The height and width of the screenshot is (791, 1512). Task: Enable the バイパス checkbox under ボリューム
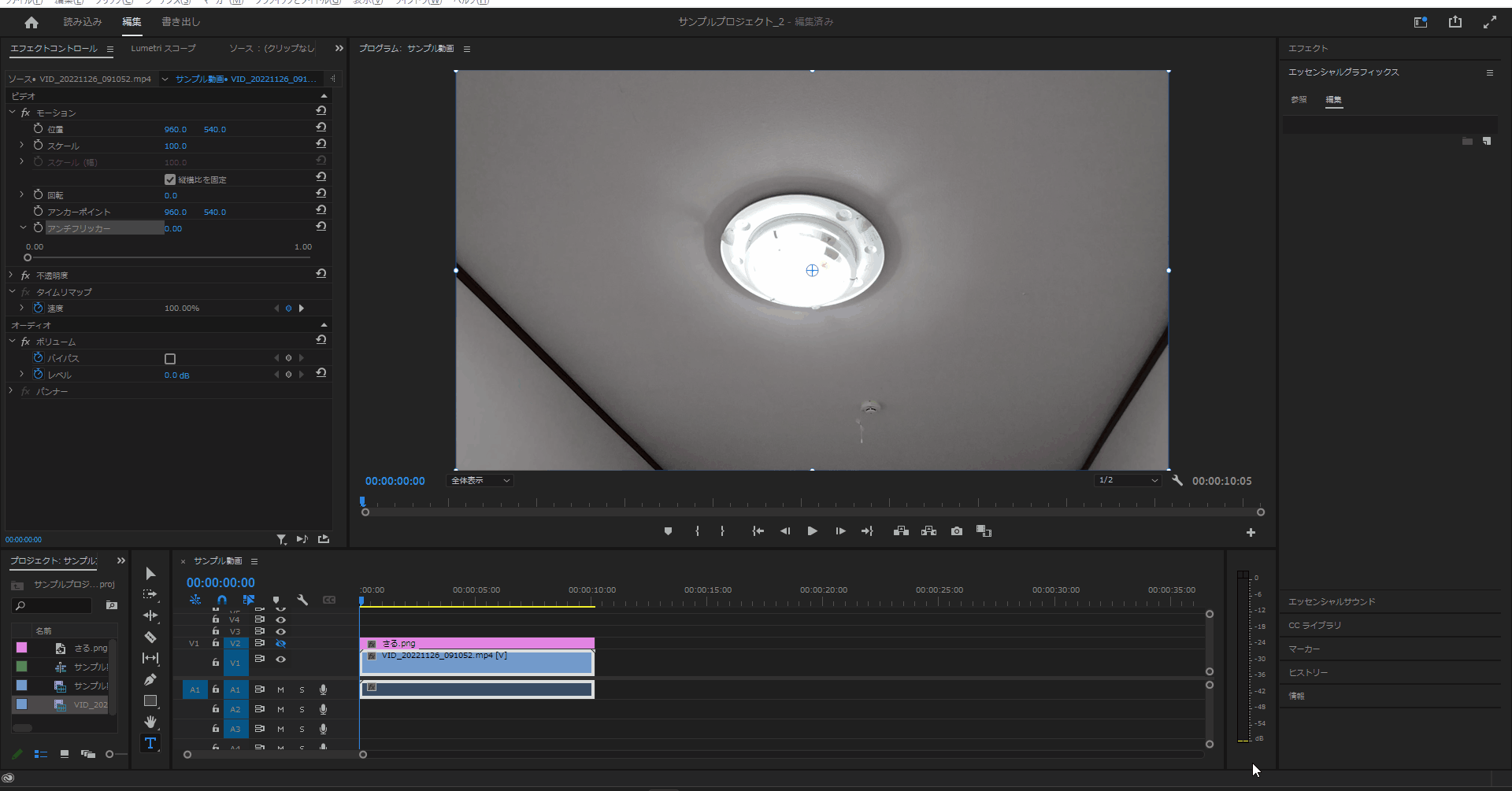pyautogui.click(x=170, y=359)
